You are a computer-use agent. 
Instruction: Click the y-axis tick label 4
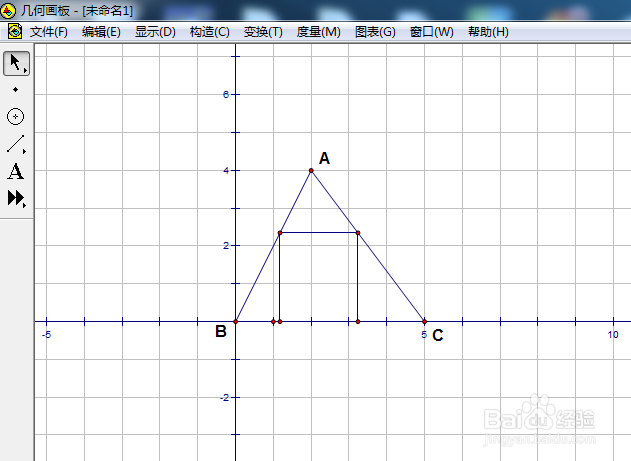click(226, 171)
